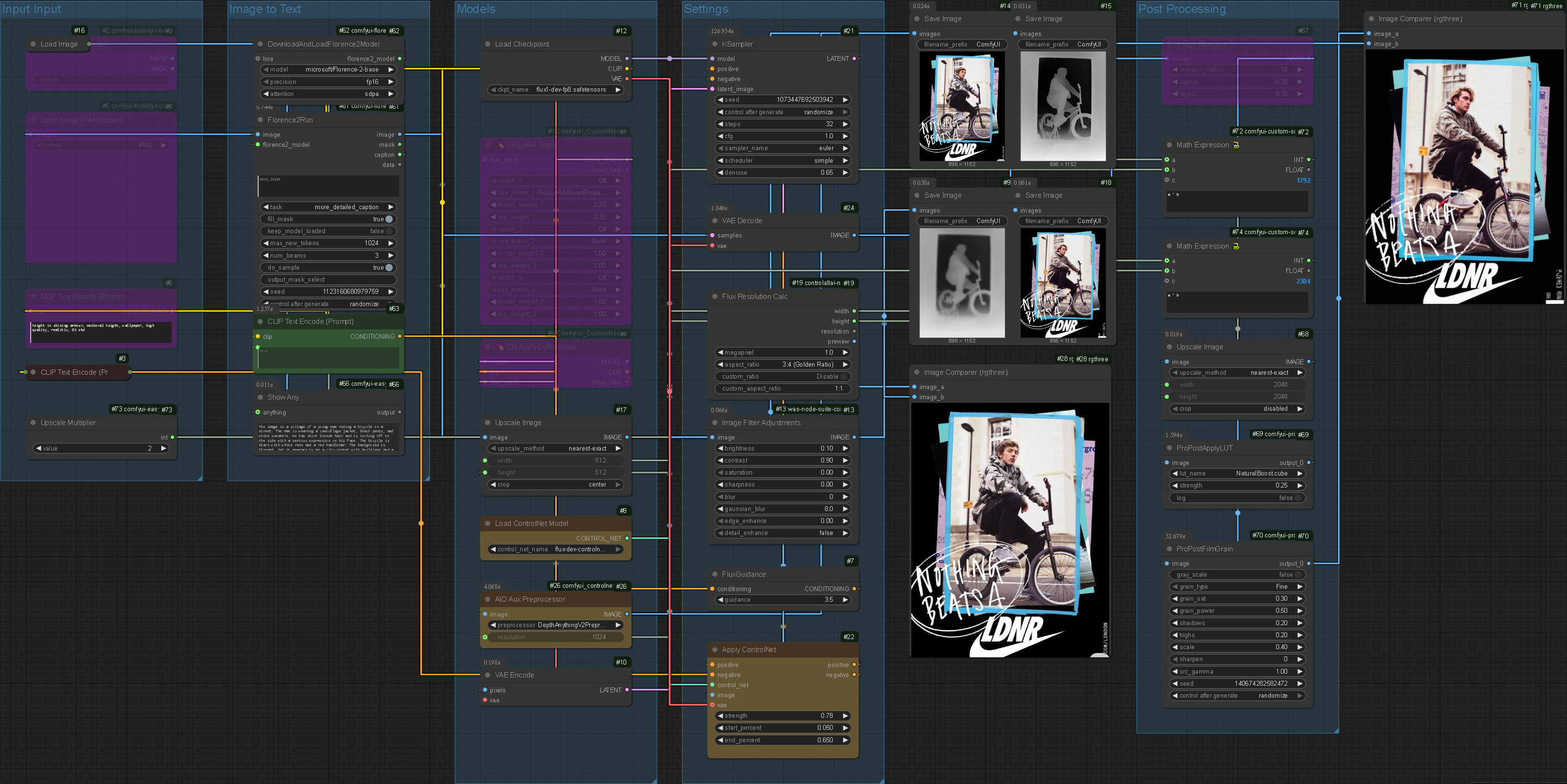1567x784 pixels.
Task: Collapse the Apply ControlNet node dot
Action: point(715,650)
